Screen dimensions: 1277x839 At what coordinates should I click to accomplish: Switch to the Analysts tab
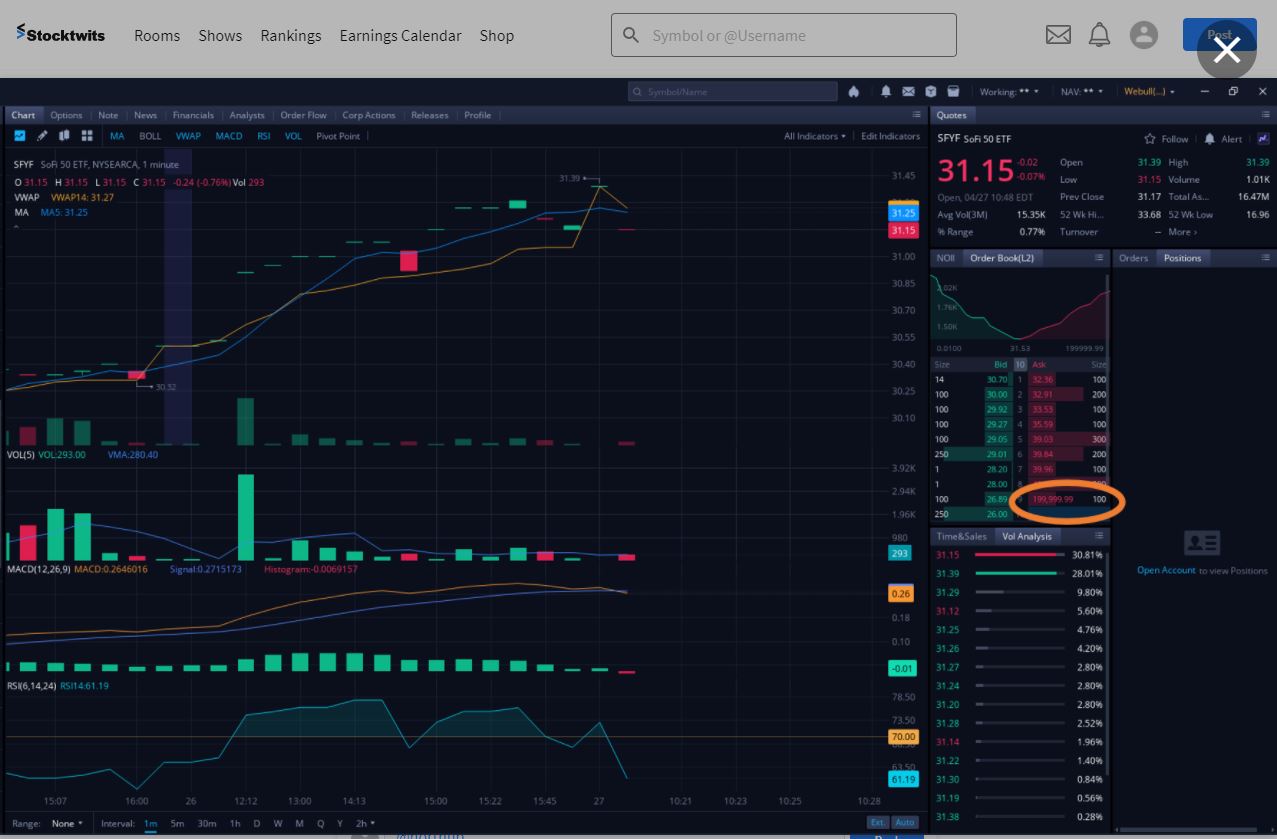coord(247,115)
